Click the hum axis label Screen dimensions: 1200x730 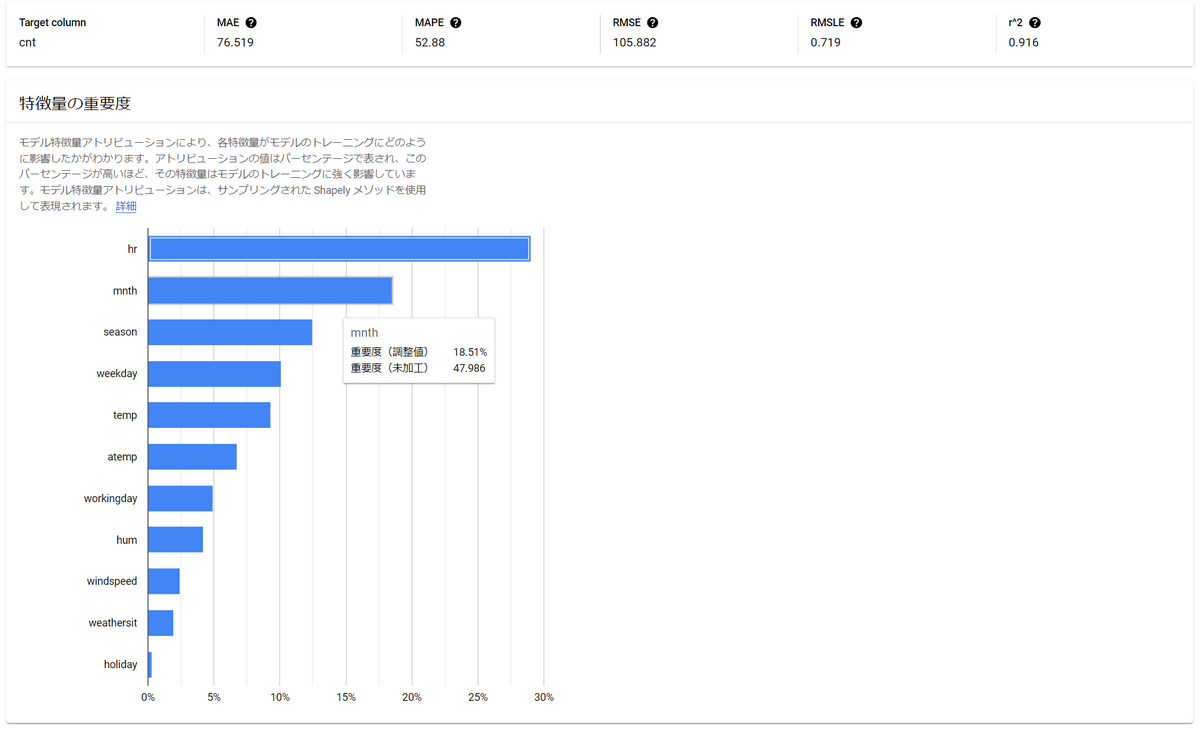(127, 540)
